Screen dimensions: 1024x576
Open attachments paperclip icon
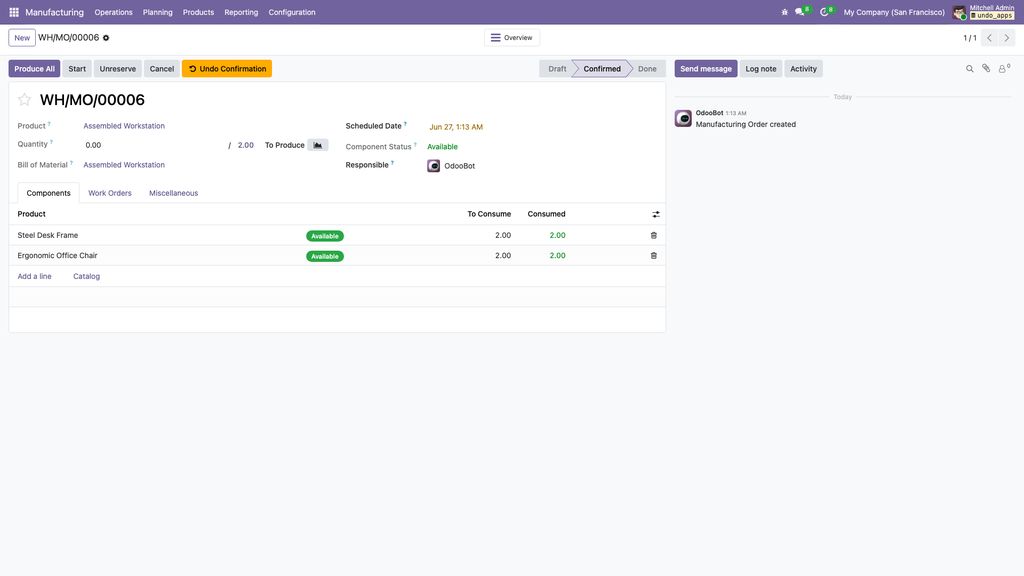tap(986, 69)
